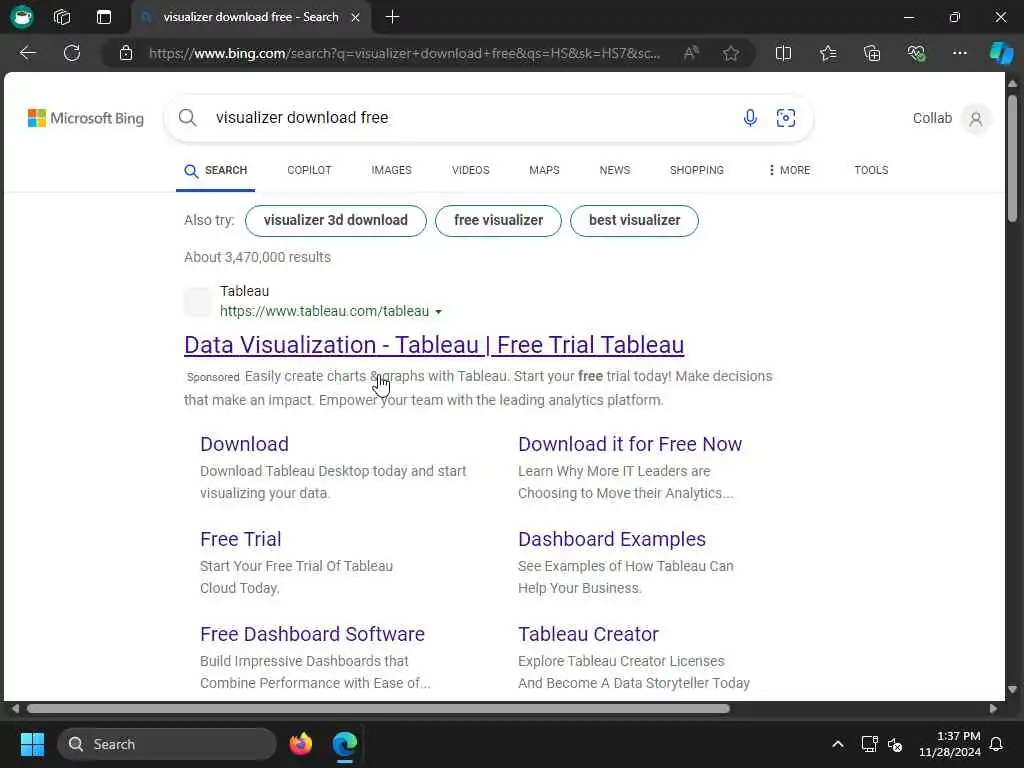Switch to the IMAGES tab
The image size is (1024, 768).
(x=391, y=170)
